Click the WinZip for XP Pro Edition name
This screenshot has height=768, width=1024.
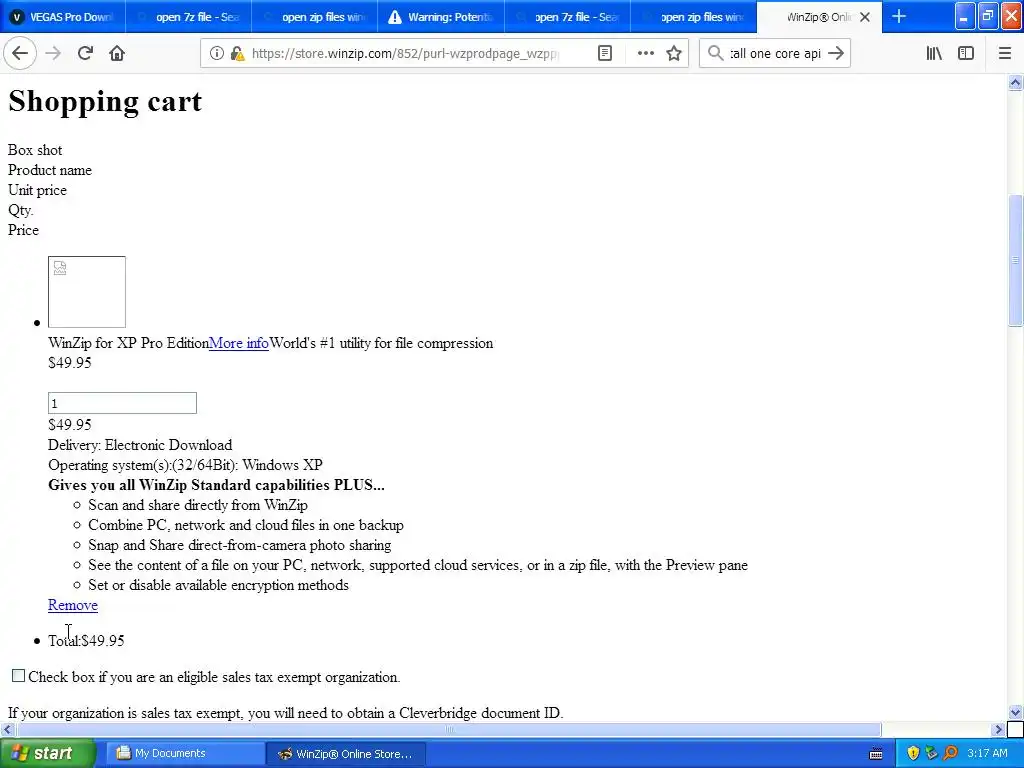[128, 343]
